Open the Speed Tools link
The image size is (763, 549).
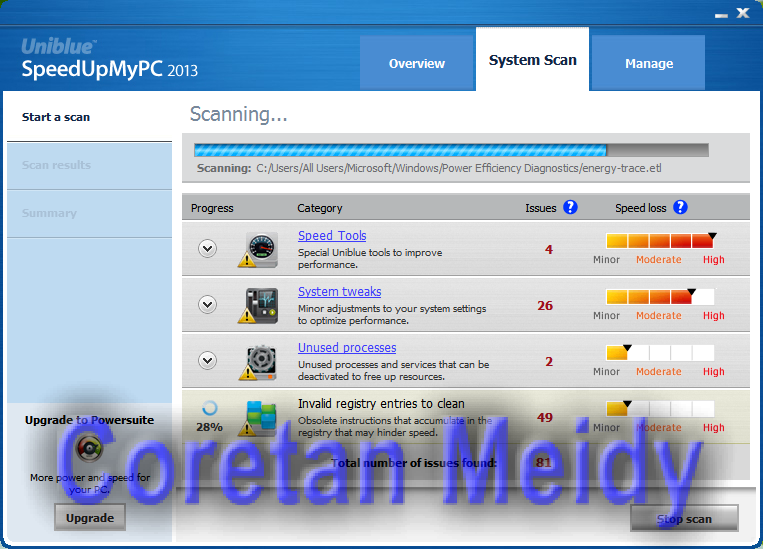coord(332,236)
